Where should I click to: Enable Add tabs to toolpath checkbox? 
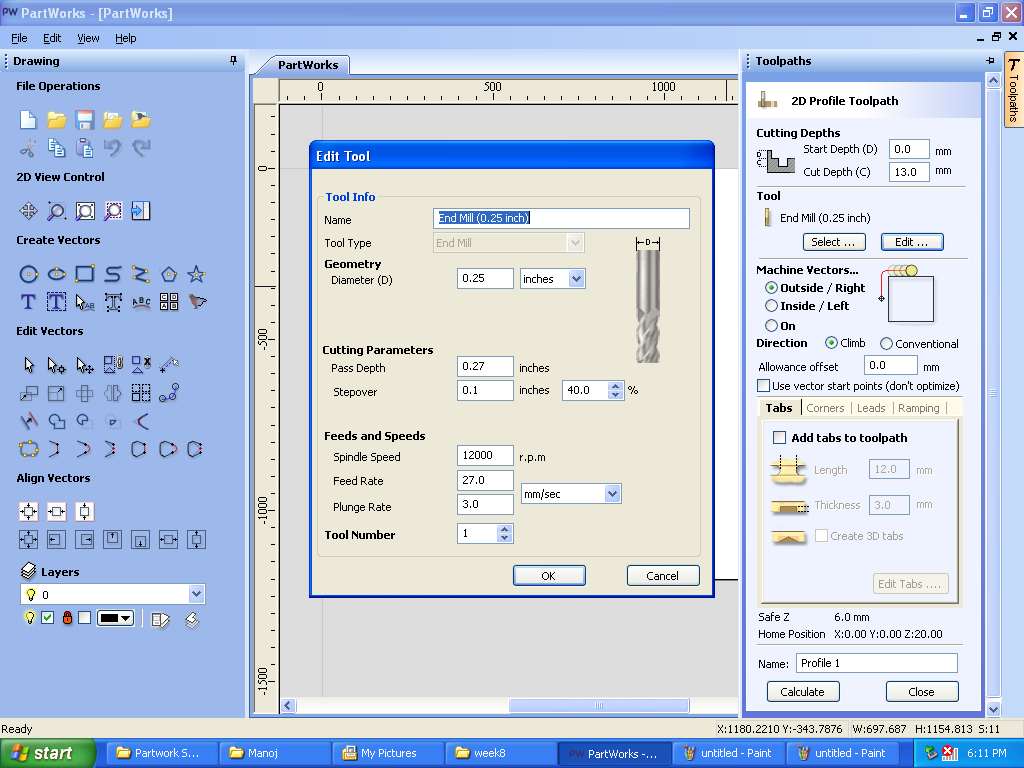click(x=779, y=438)
